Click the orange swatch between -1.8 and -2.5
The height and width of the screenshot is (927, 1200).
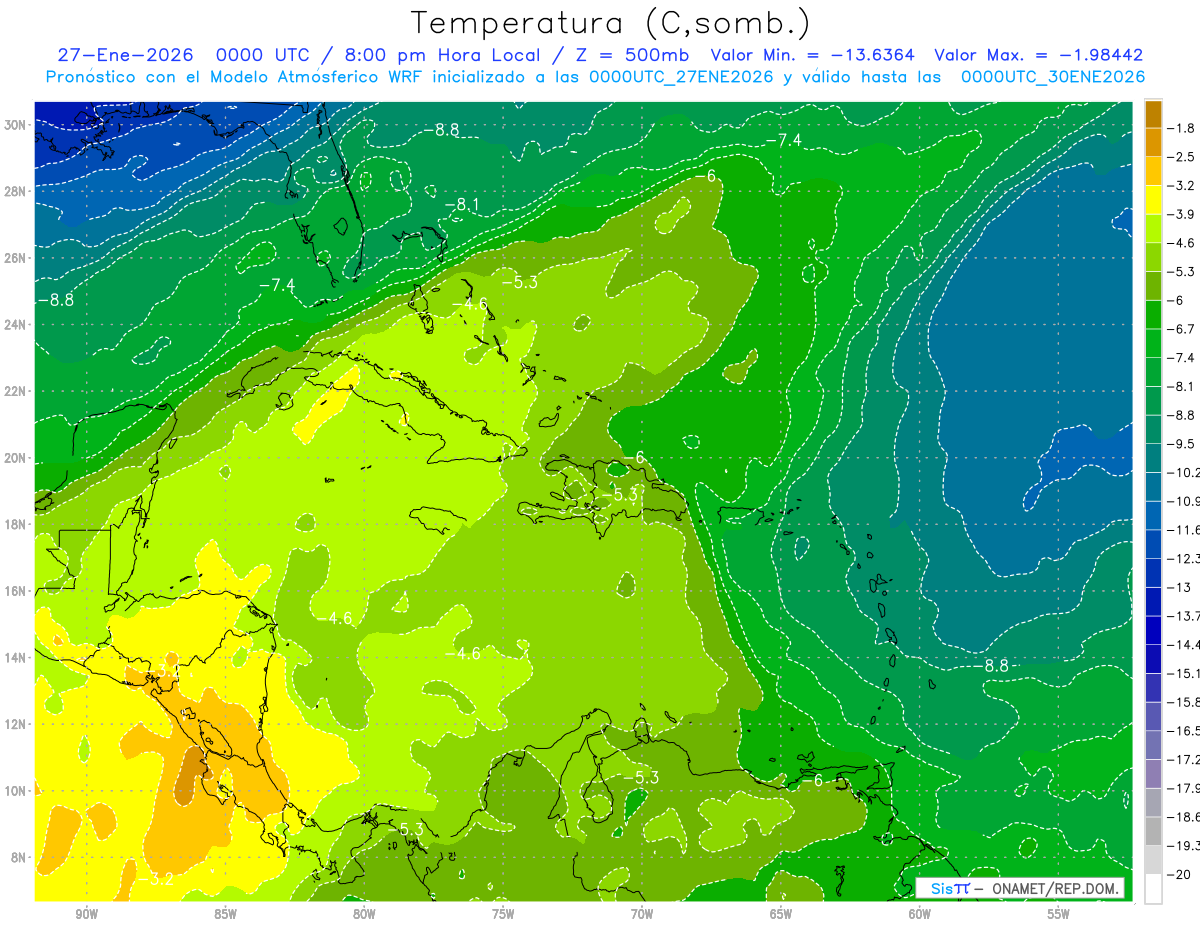pos(1153,142)
